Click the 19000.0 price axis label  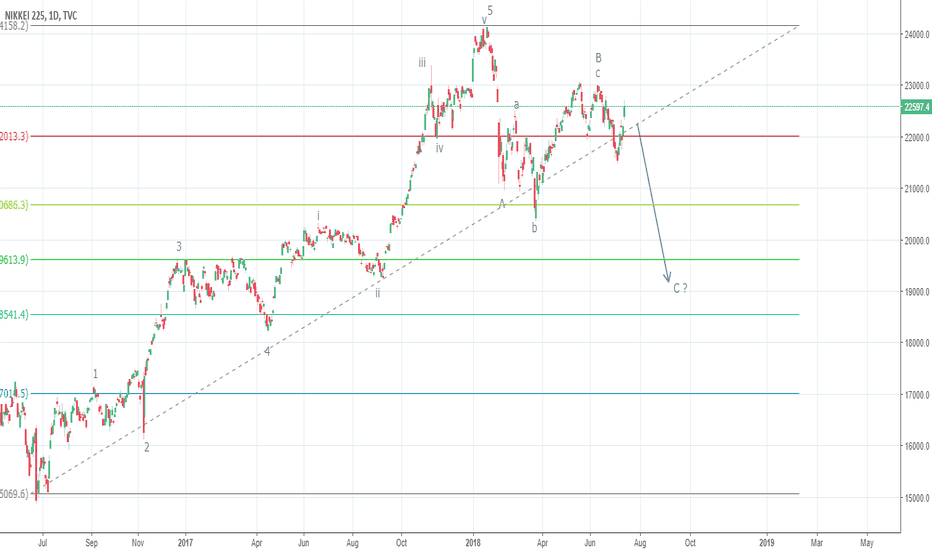[x=917, y=292]
